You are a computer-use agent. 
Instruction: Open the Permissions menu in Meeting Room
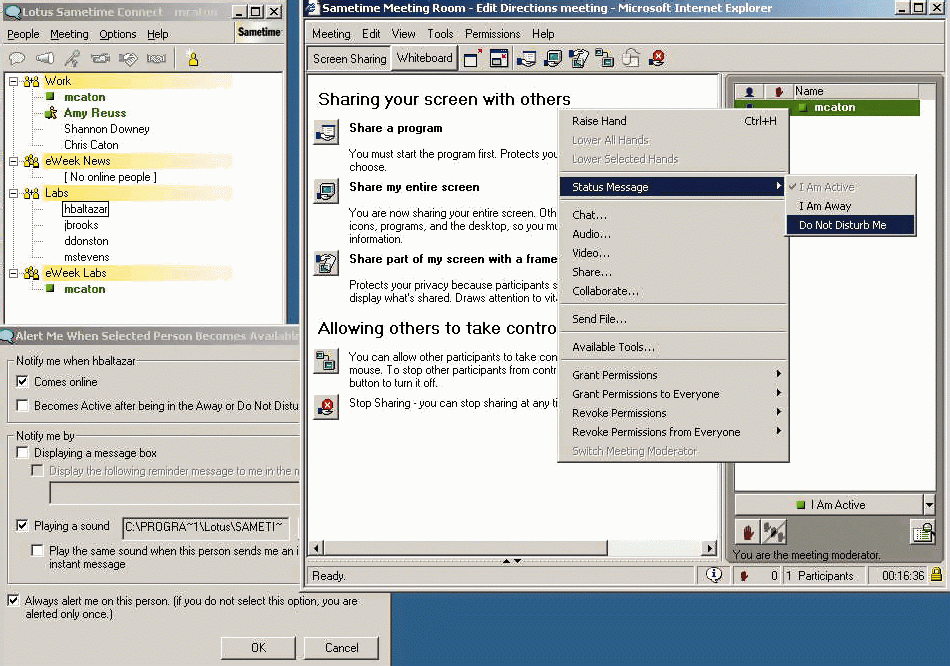coord(493,34)
